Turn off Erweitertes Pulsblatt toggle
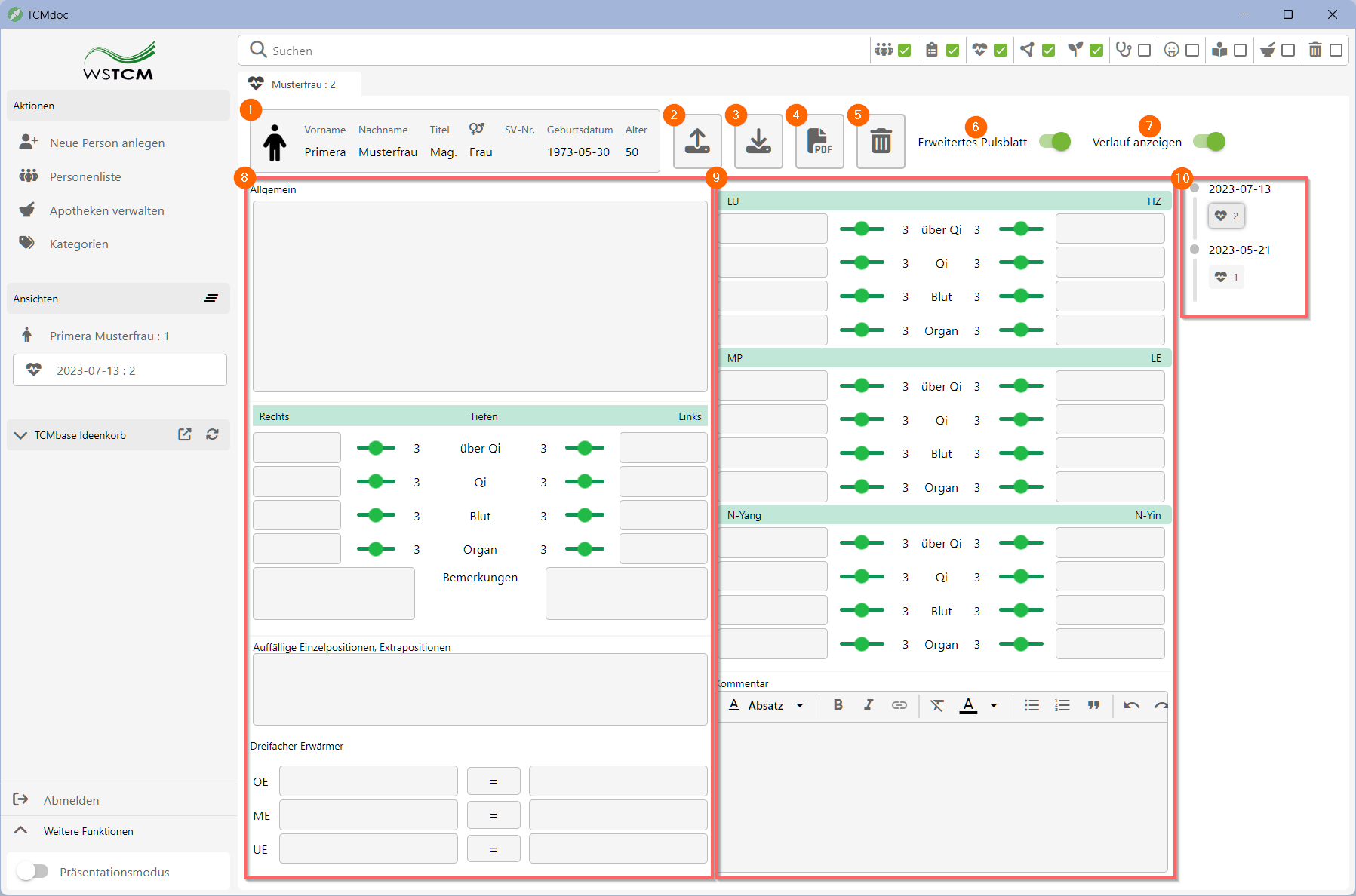 (x=1055, y=142)
